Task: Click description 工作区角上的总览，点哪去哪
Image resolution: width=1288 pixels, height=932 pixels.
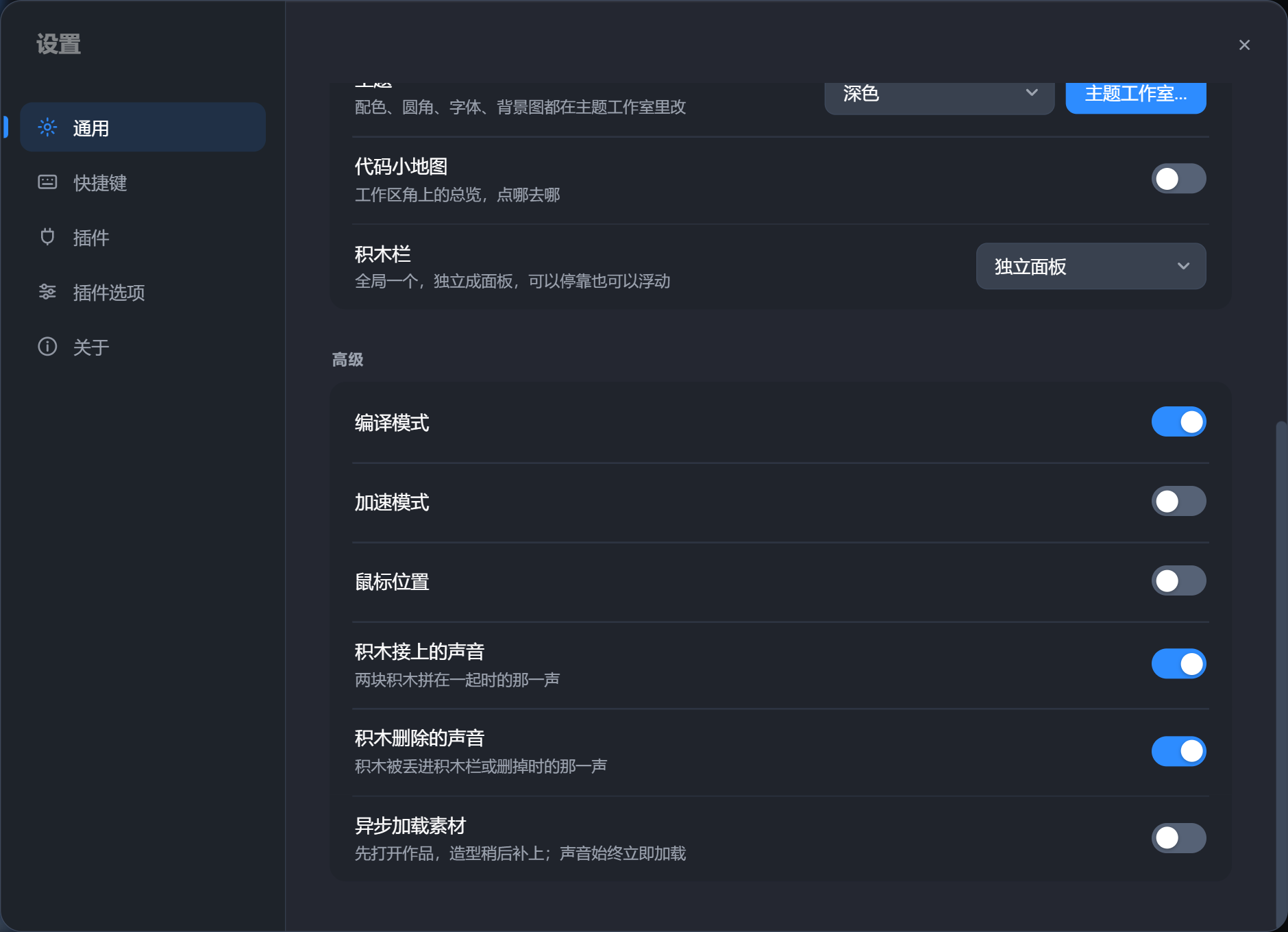Action: point(457,195)
